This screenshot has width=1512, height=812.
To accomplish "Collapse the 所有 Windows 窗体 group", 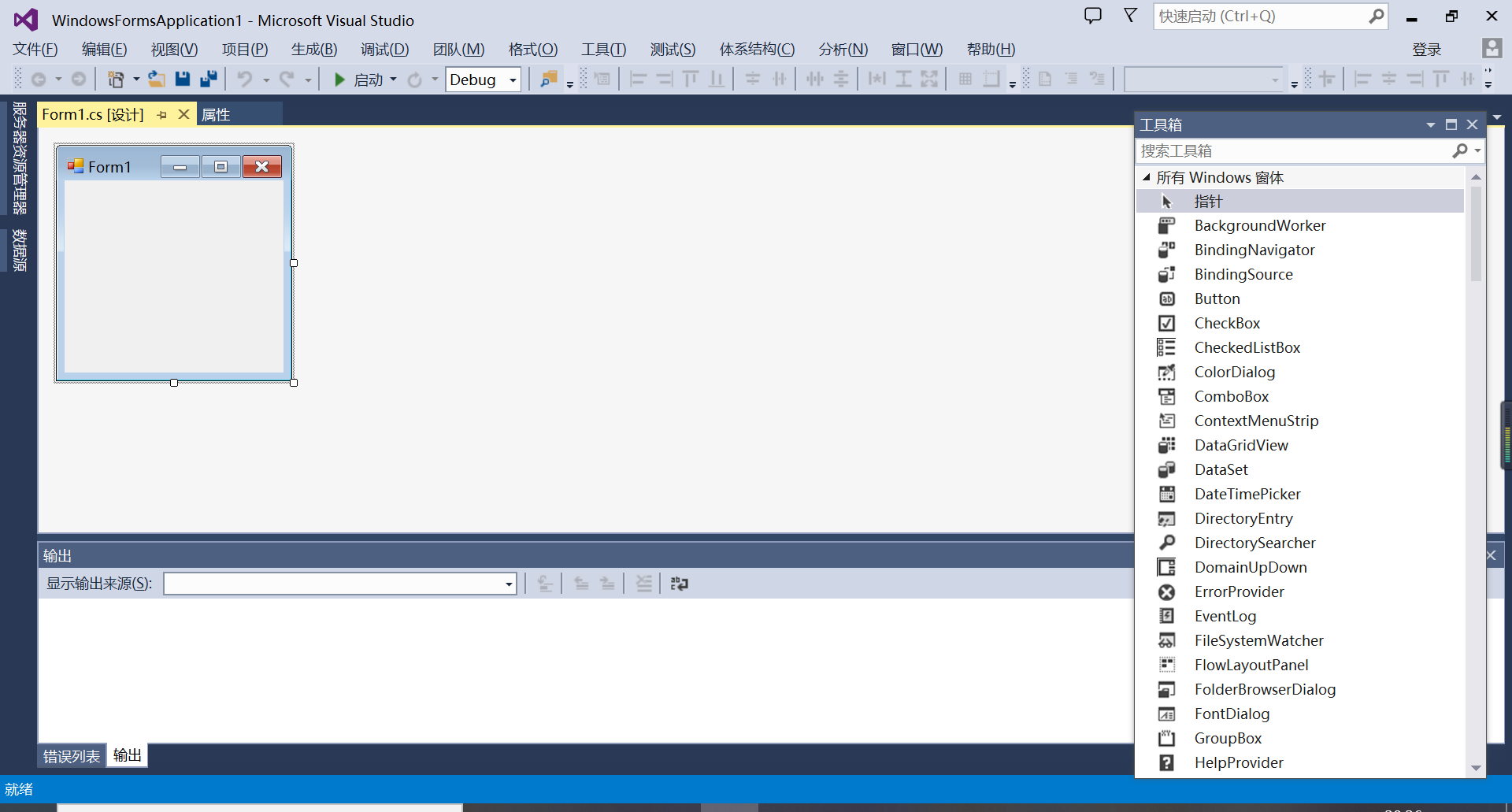I will click(x=1147, y=177).
